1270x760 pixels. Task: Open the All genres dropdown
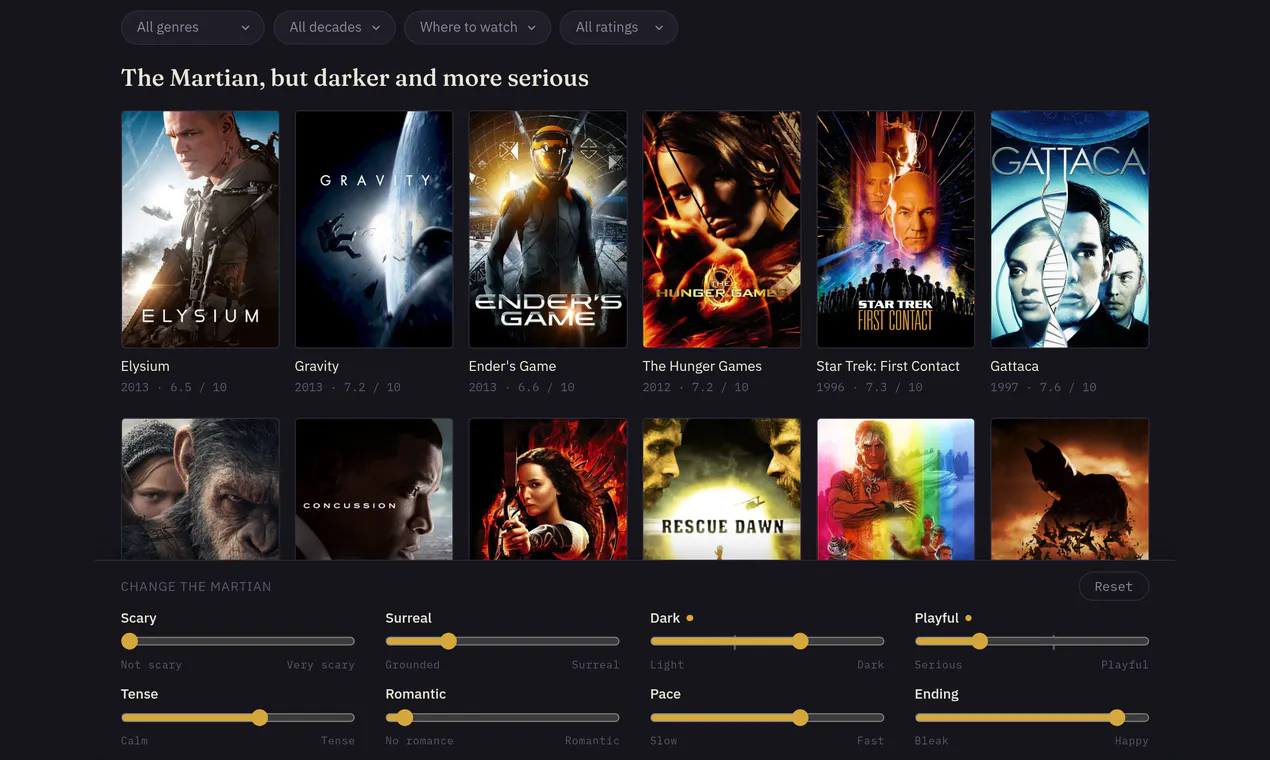click(x=192, y=27)
